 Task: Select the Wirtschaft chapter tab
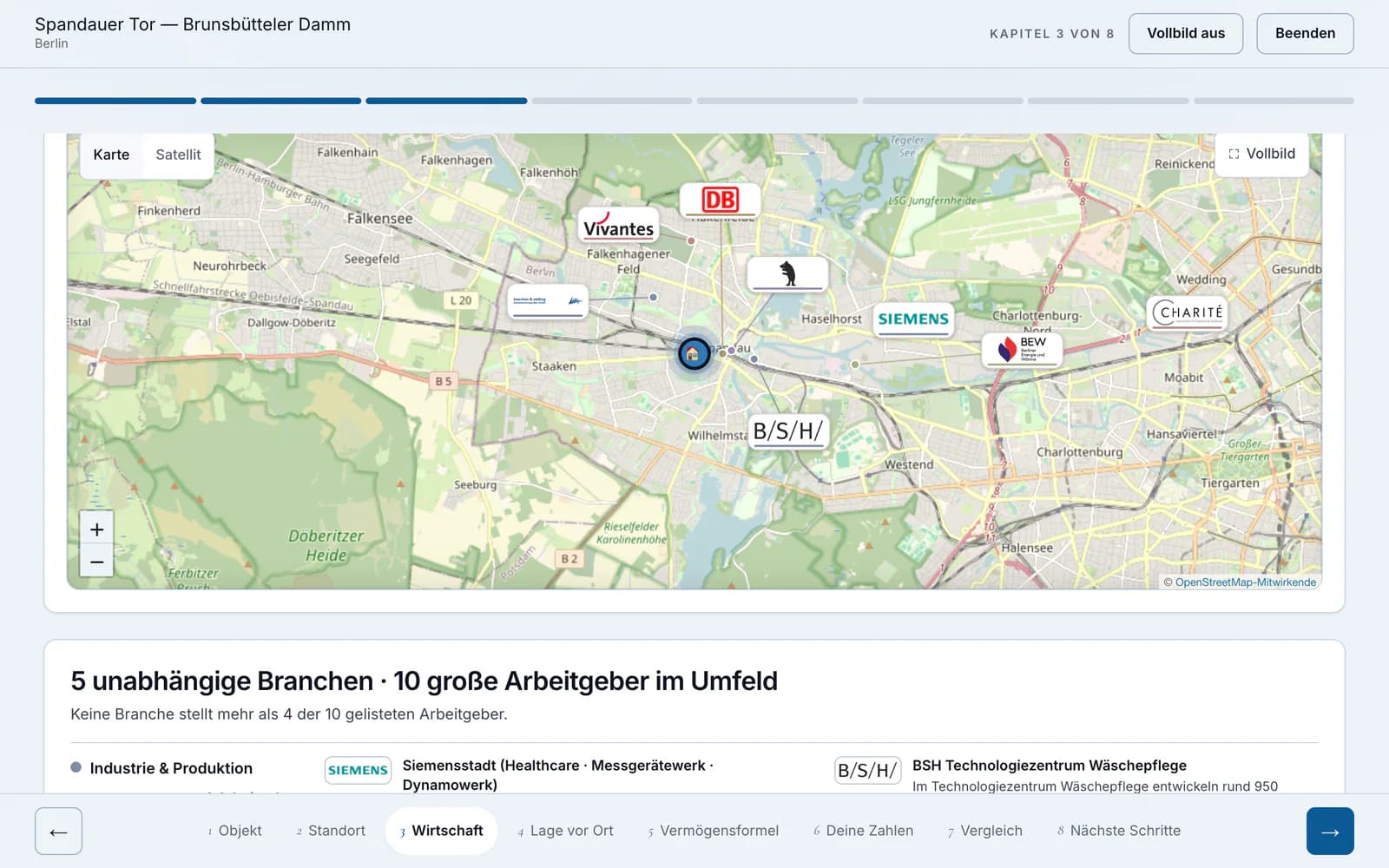[x=441, y=831]
